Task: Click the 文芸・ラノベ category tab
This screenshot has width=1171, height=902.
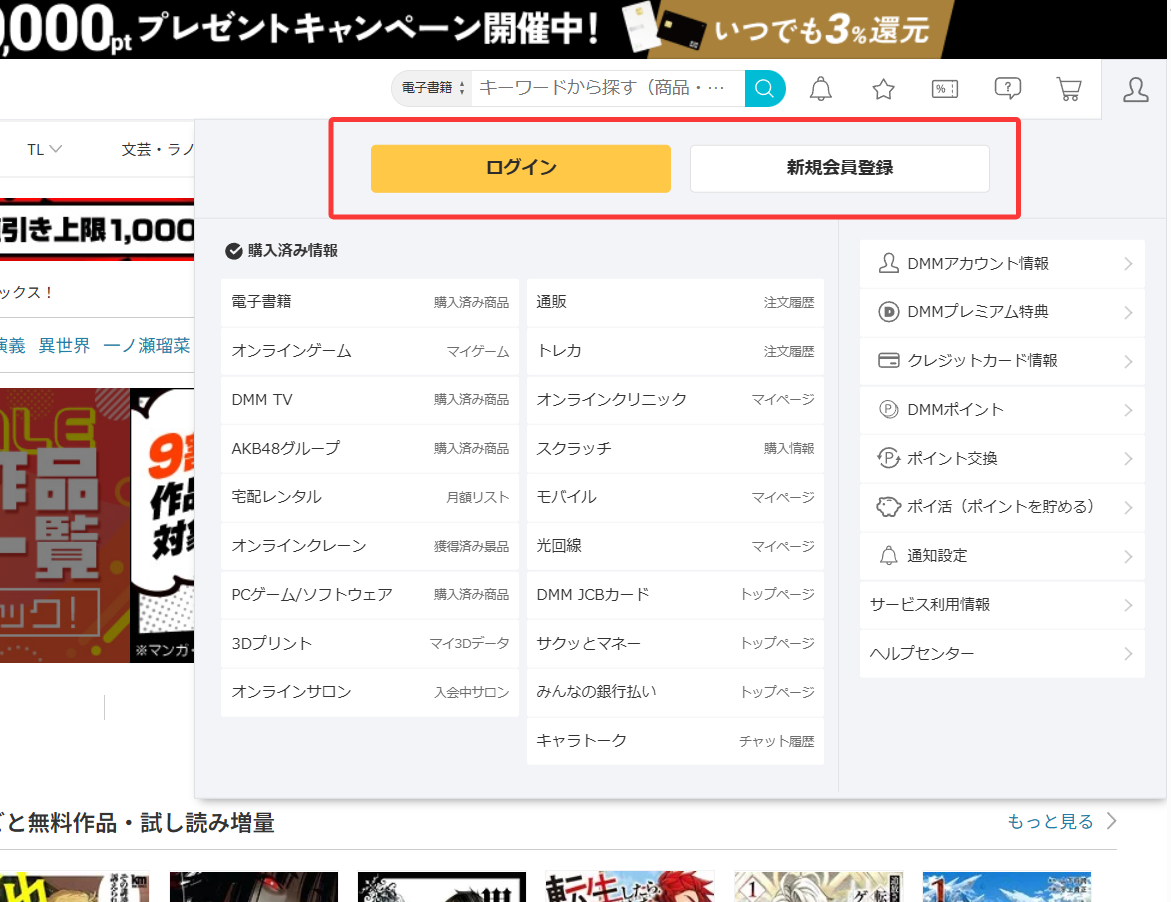Action: [x=158, y=149]
